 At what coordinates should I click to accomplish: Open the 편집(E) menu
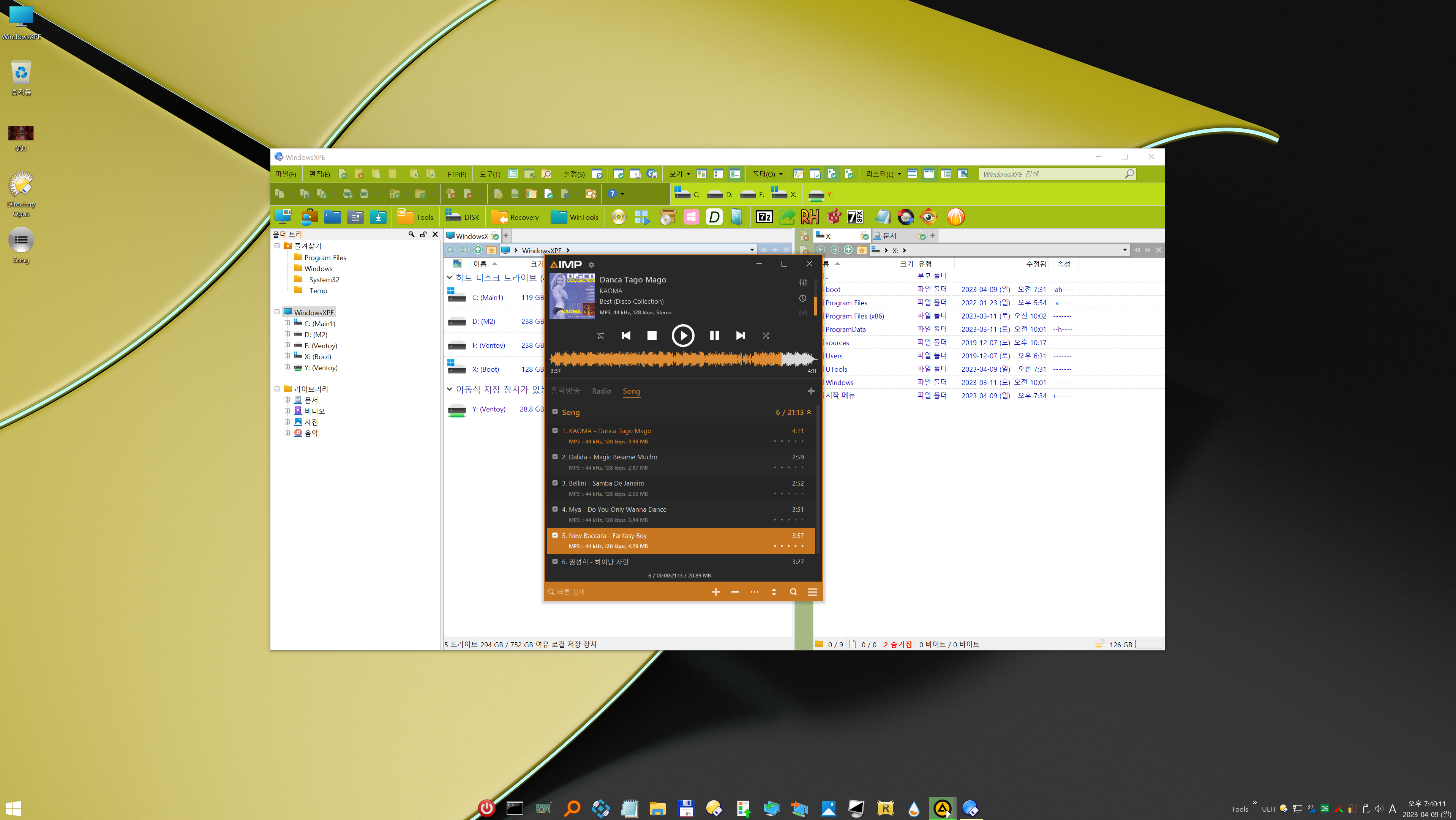[319, 174]
